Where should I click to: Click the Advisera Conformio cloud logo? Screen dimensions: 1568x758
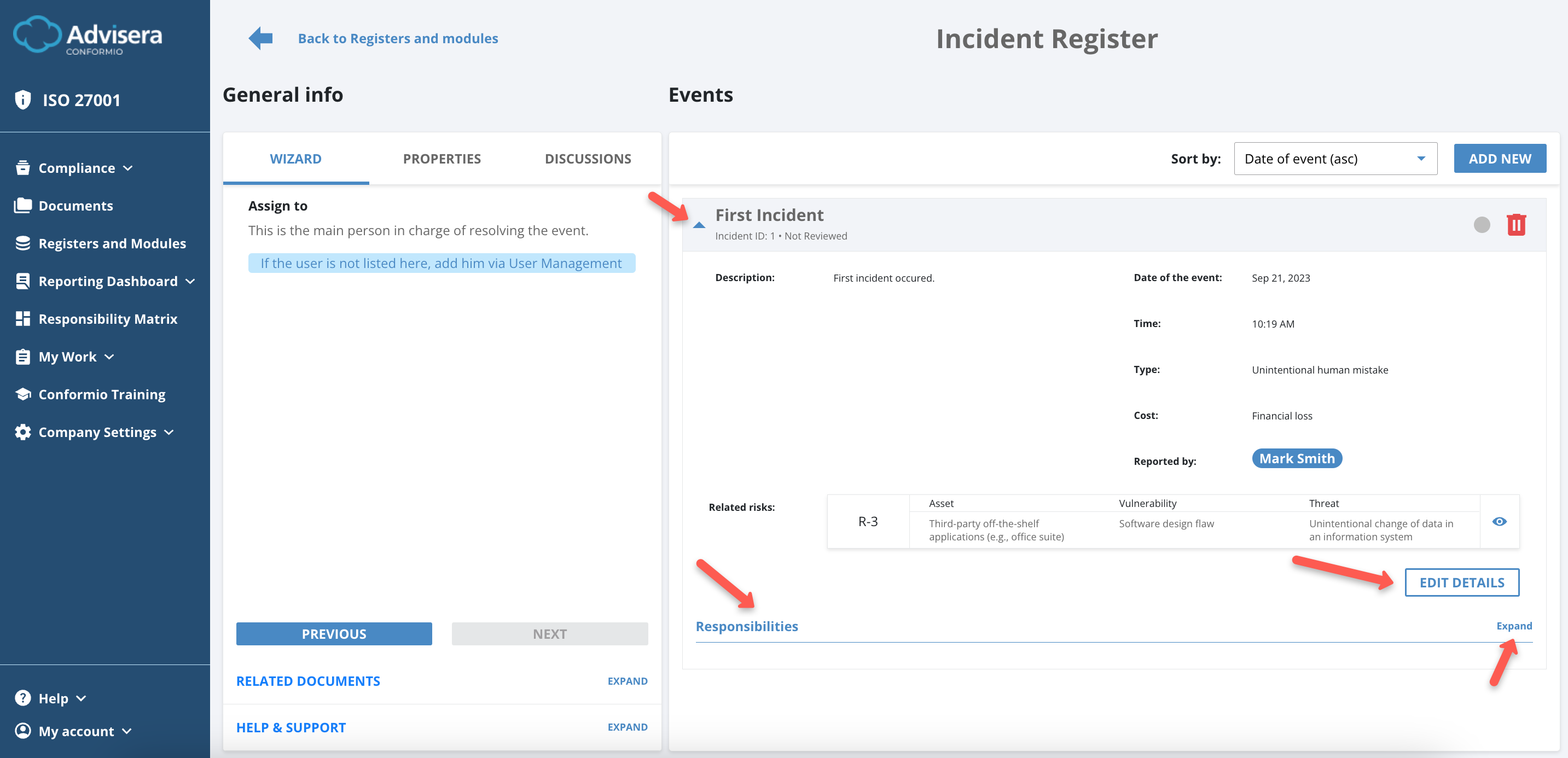coord(38,33)
